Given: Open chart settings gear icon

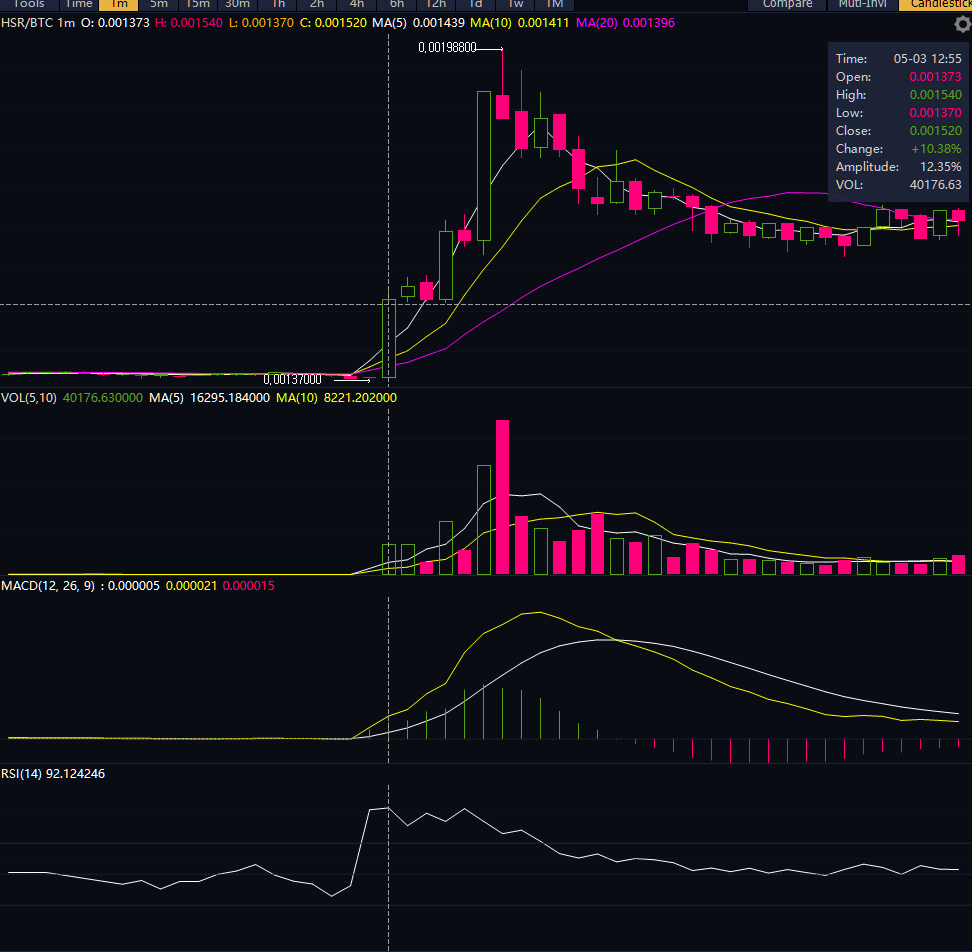Looking at the screenshot, I should click(962, 24).
